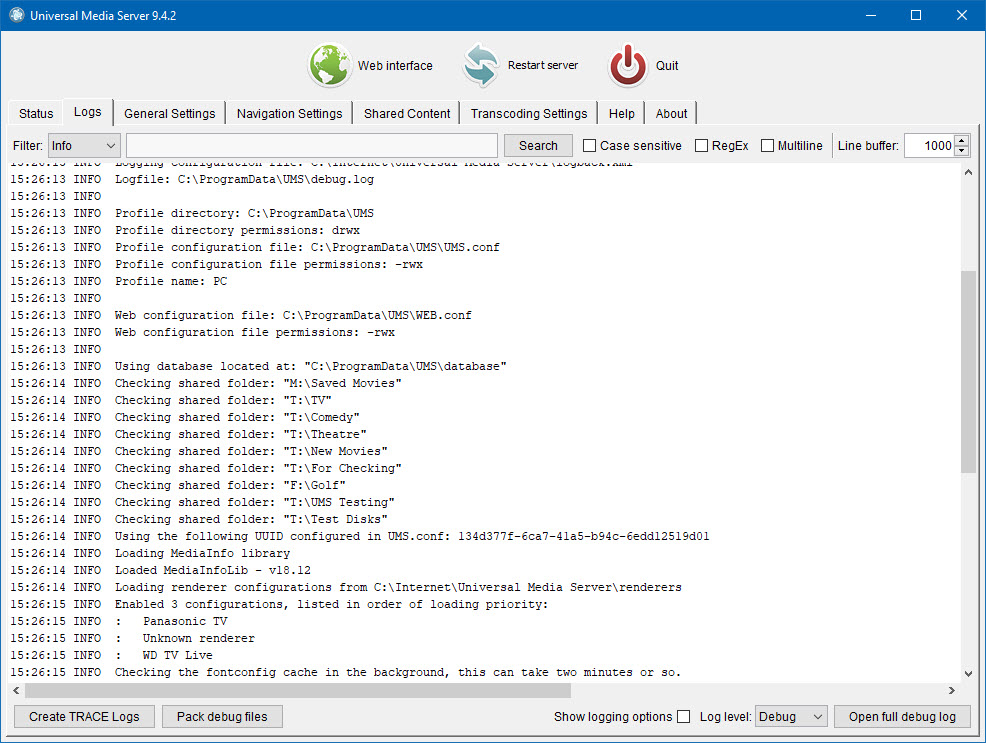Click the log line for shared folder "T:\For Checking"
Image resolution: width=986 pixels, height=743 pixels.
(206, 468)
